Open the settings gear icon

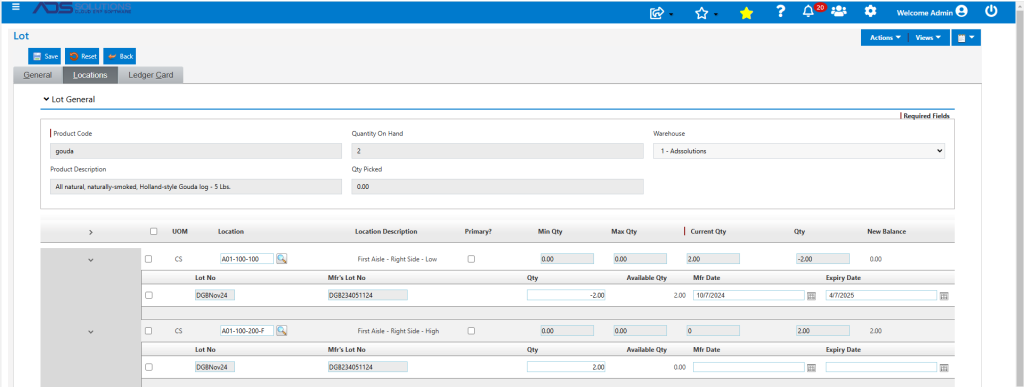tap(870, 11)
